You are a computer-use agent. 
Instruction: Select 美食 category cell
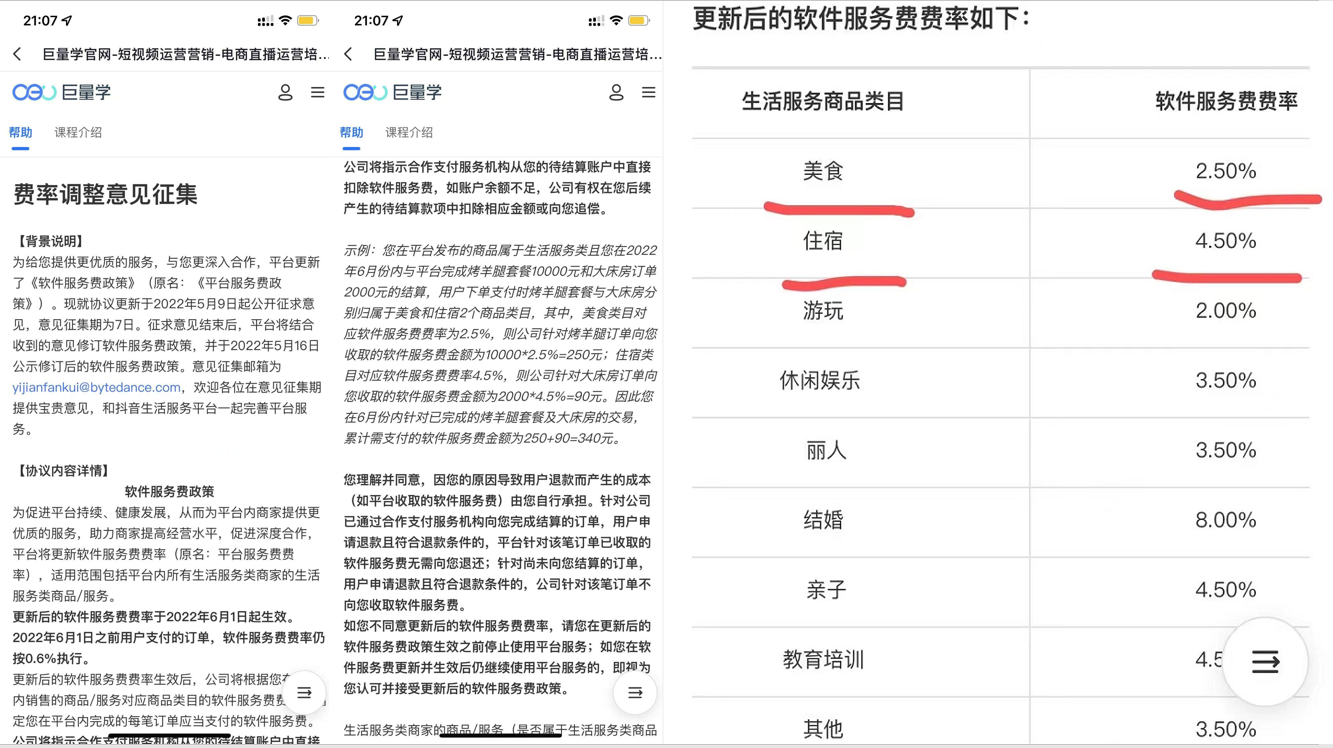point(823,171)
